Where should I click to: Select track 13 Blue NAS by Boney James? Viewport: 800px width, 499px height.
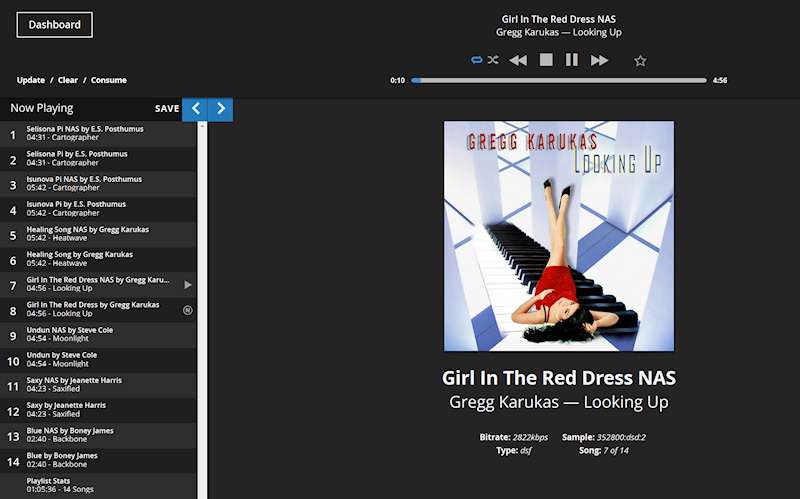(x=98, y=435)
